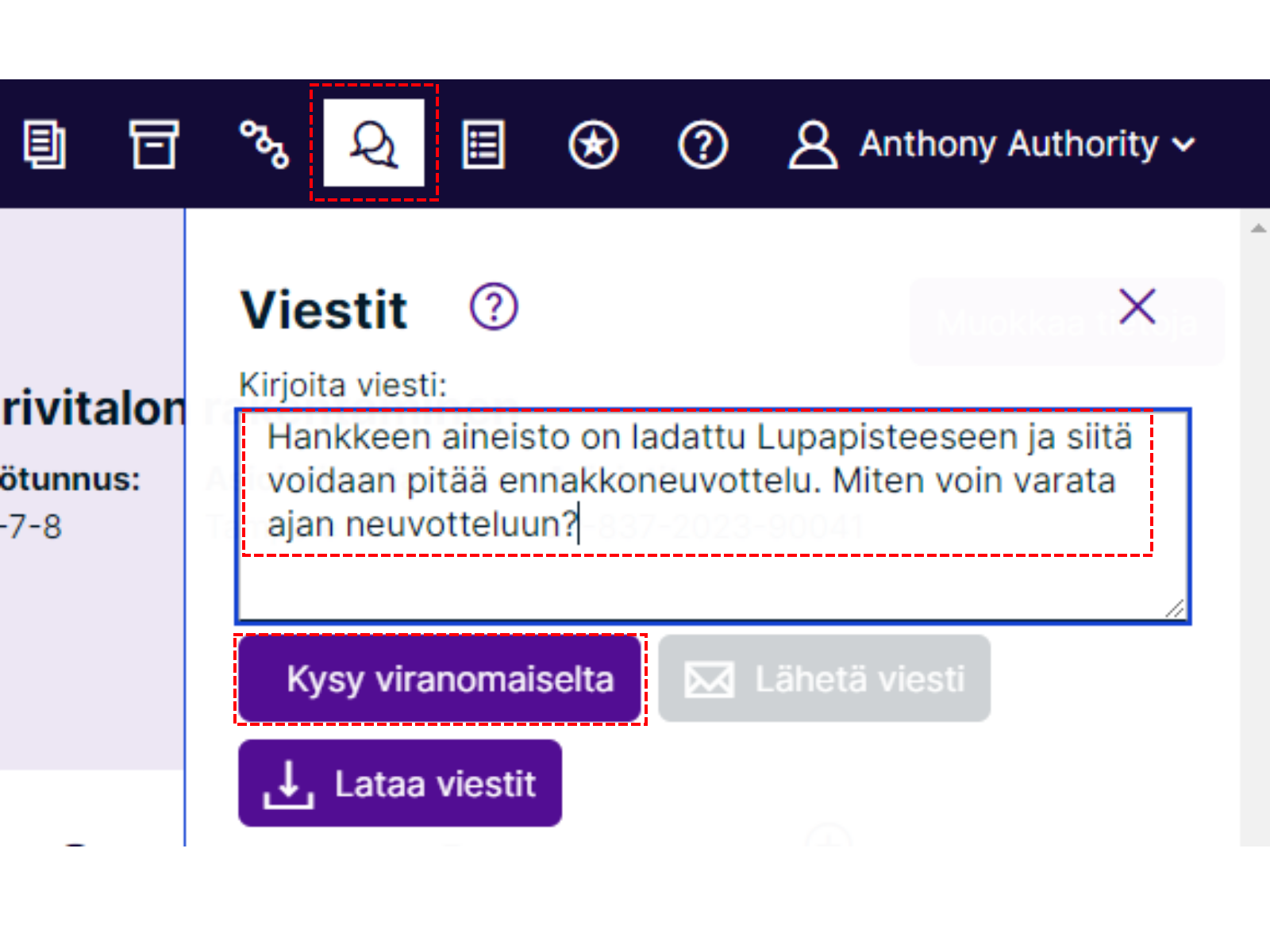The image size is (1270, 952).
Task: Click the envelope icon on Lähetä viesti
Action: tap(709, 680)
